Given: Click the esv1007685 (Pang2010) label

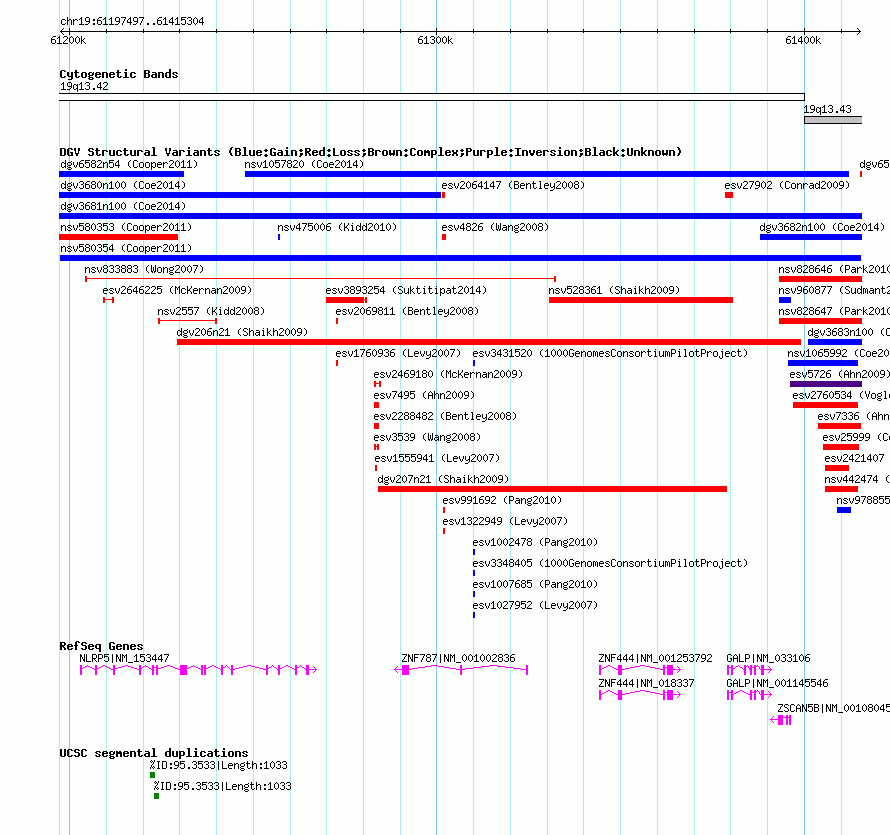Looking at the screenshot, I should pyautogui.click(x=535, y=585).
